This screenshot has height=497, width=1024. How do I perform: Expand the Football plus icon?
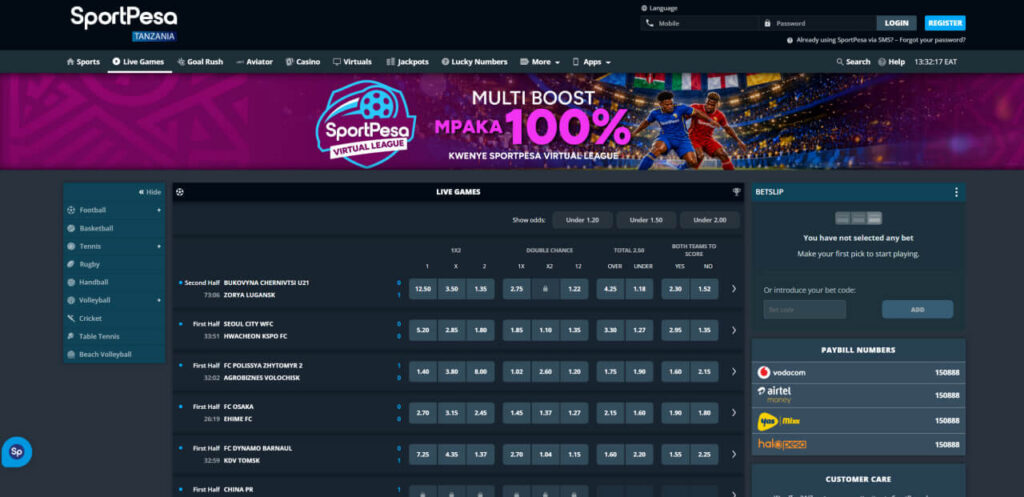pyautogui.click(x=159, y=210)
